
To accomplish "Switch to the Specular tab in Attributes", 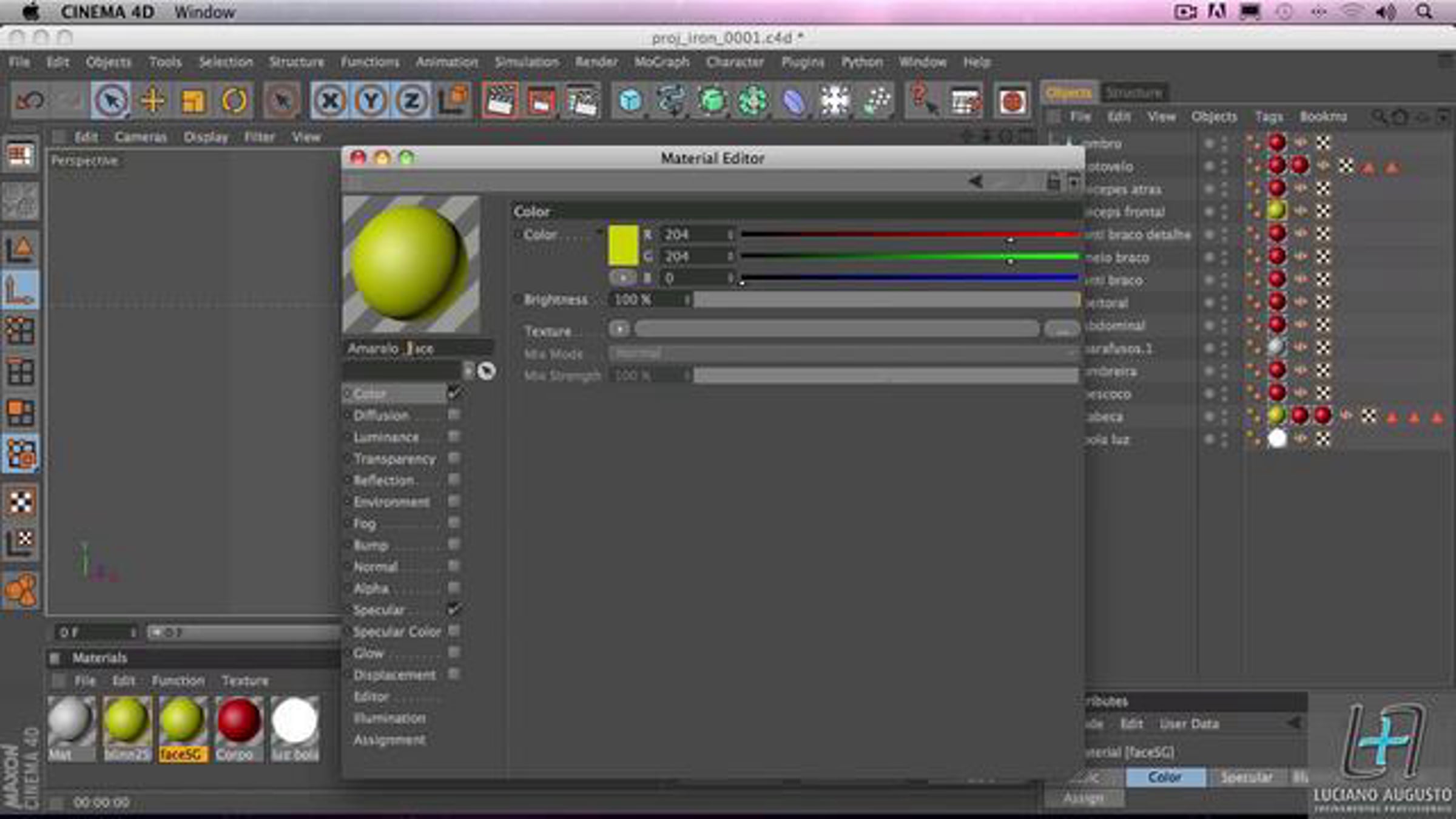I will click(x=1246, y=777).
